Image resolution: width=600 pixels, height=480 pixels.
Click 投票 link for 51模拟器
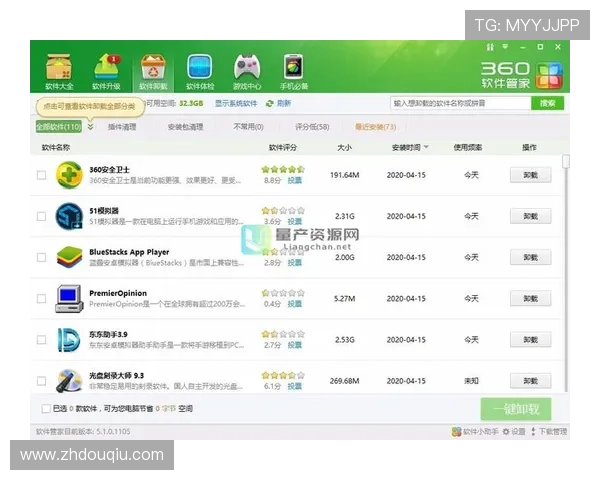(x=295, y=222)
